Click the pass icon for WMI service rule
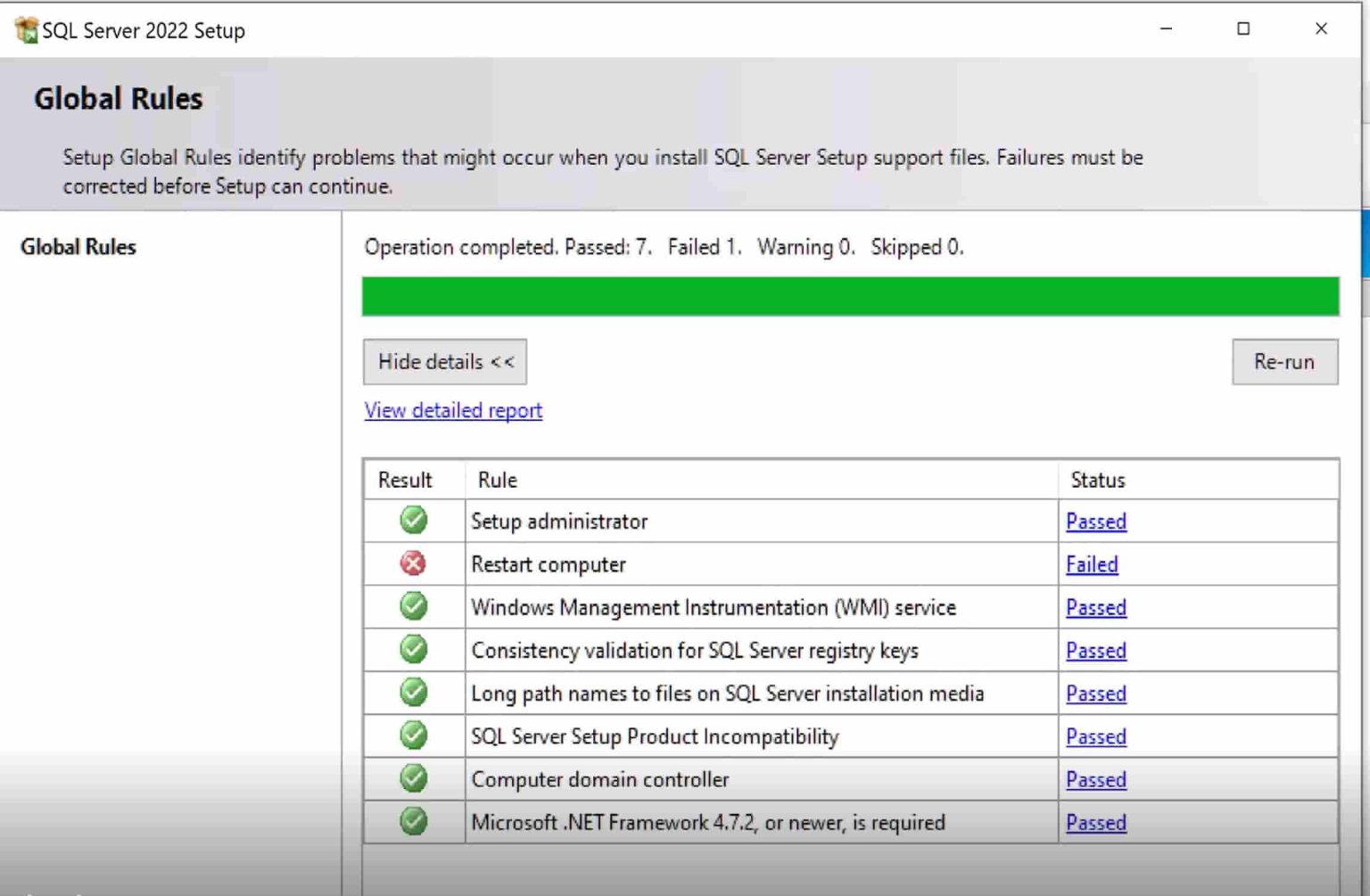 [x=413, y=606]
